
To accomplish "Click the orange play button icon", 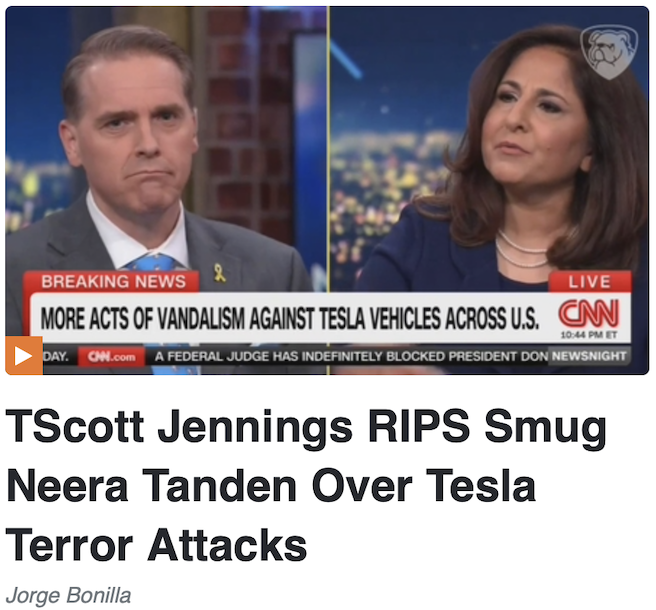I will (24, 356).
